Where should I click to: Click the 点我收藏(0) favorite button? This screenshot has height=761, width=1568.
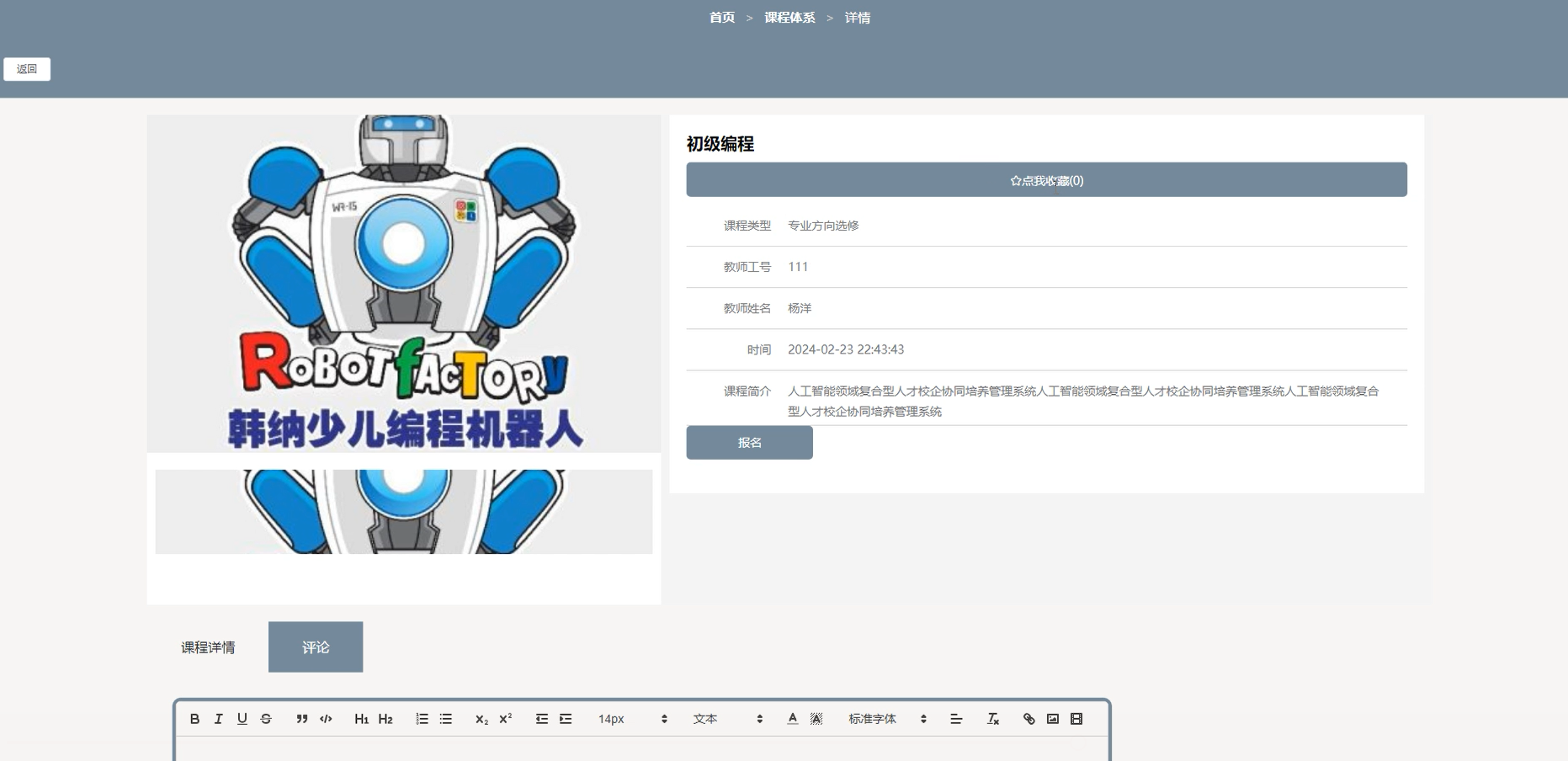pyautogui.click(x=1046, y=180)
